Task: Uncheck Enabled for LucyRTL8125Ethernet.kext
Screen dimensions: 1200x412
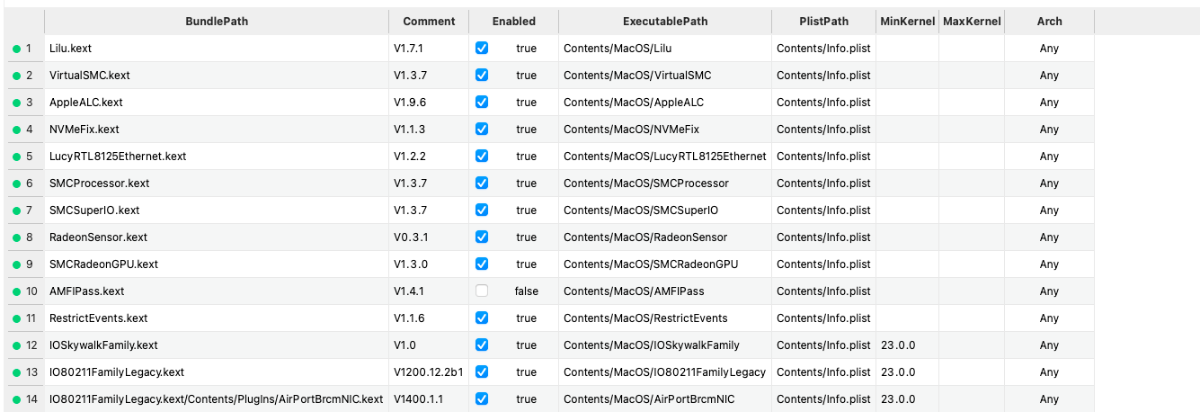Action: pos(482,156)
